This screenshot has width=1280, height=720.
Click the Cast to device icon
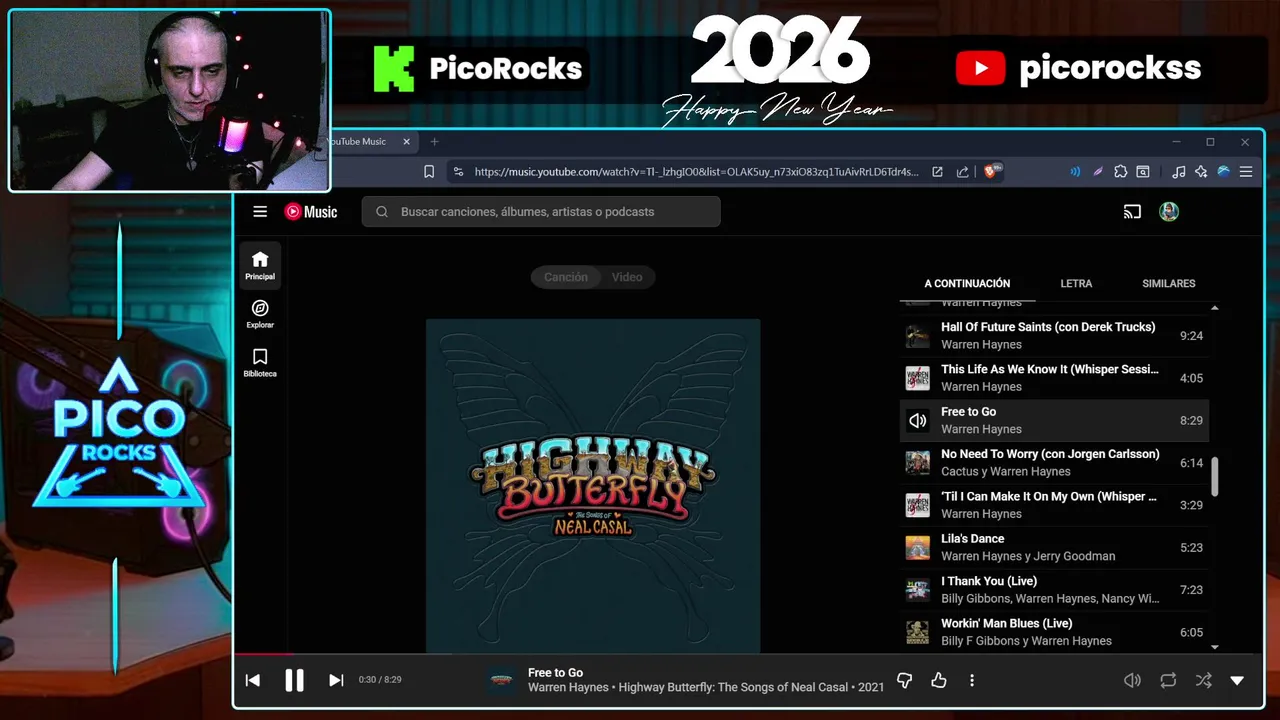coord(1132,212)
